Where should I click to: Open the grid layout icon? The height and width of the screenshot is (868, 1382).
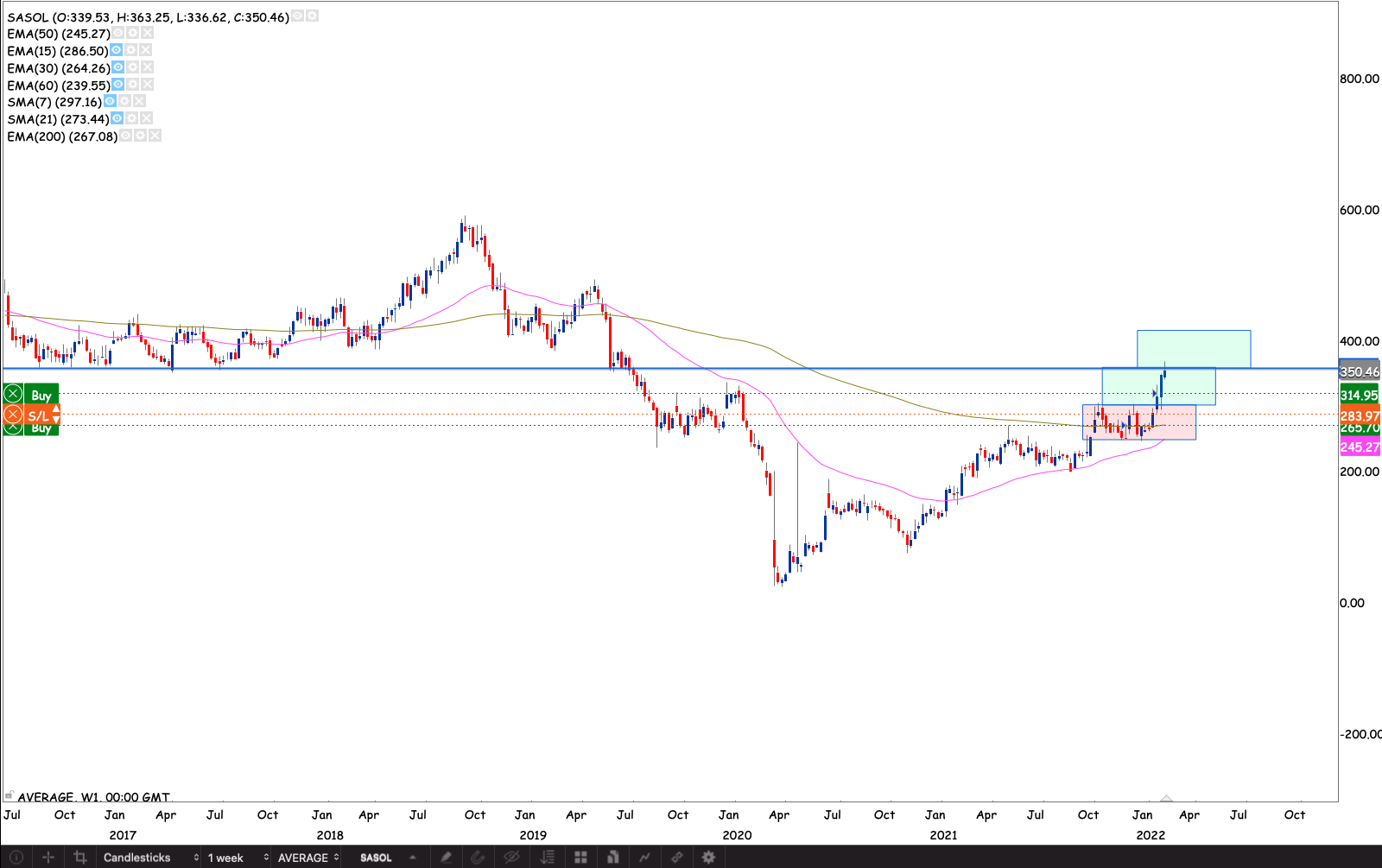click(580, 858)
